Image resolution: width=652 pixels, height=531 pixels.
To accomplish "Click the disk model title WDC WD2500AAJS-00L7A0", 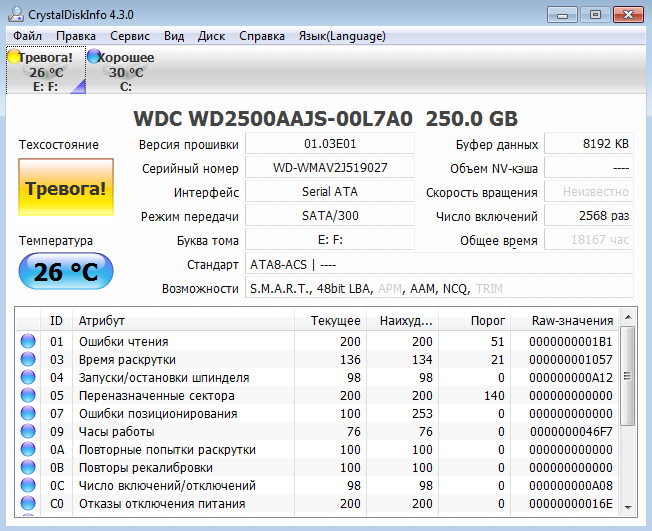I will [x=273, y=119].
